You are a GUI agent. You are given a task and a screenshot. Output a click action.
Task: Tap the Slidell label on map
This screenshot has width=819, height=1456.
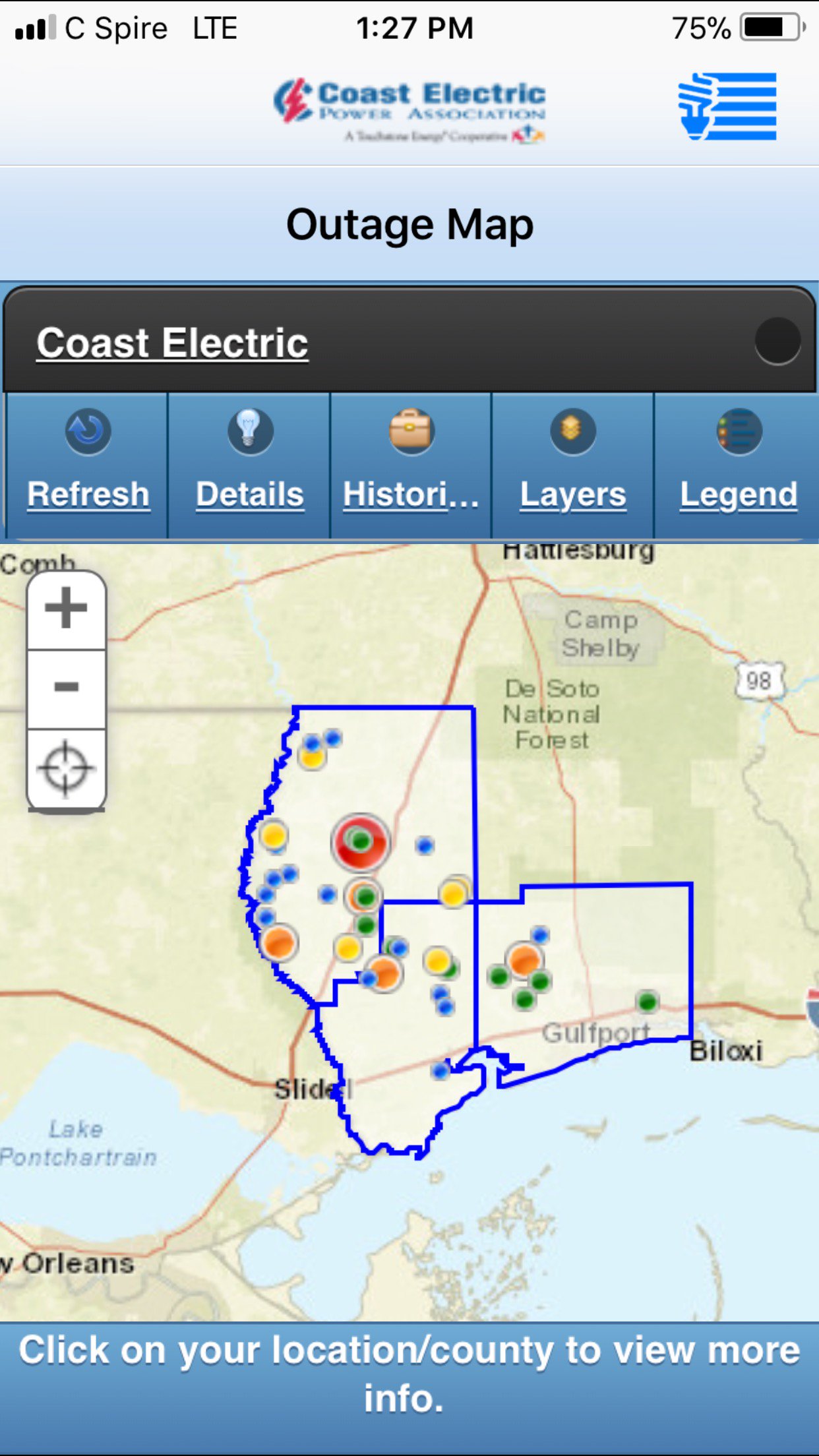(314, 1089)
